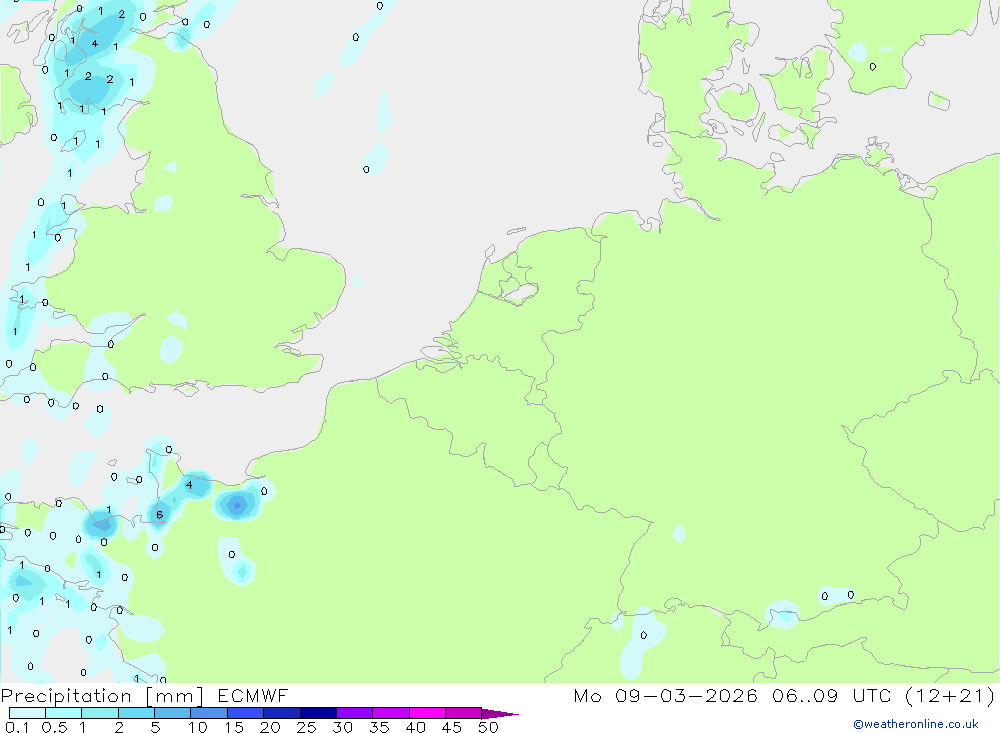Click the 15–20 mm legend swatch
This screenshot has height=733, width=1000.
coord(245,713)
